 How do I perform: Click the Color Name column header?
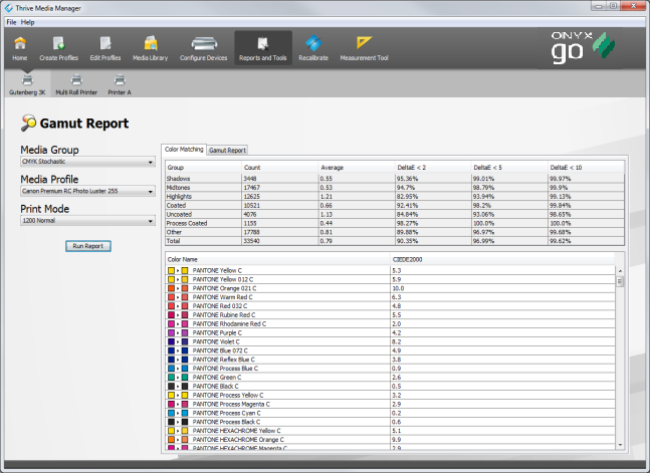point(278,260)
